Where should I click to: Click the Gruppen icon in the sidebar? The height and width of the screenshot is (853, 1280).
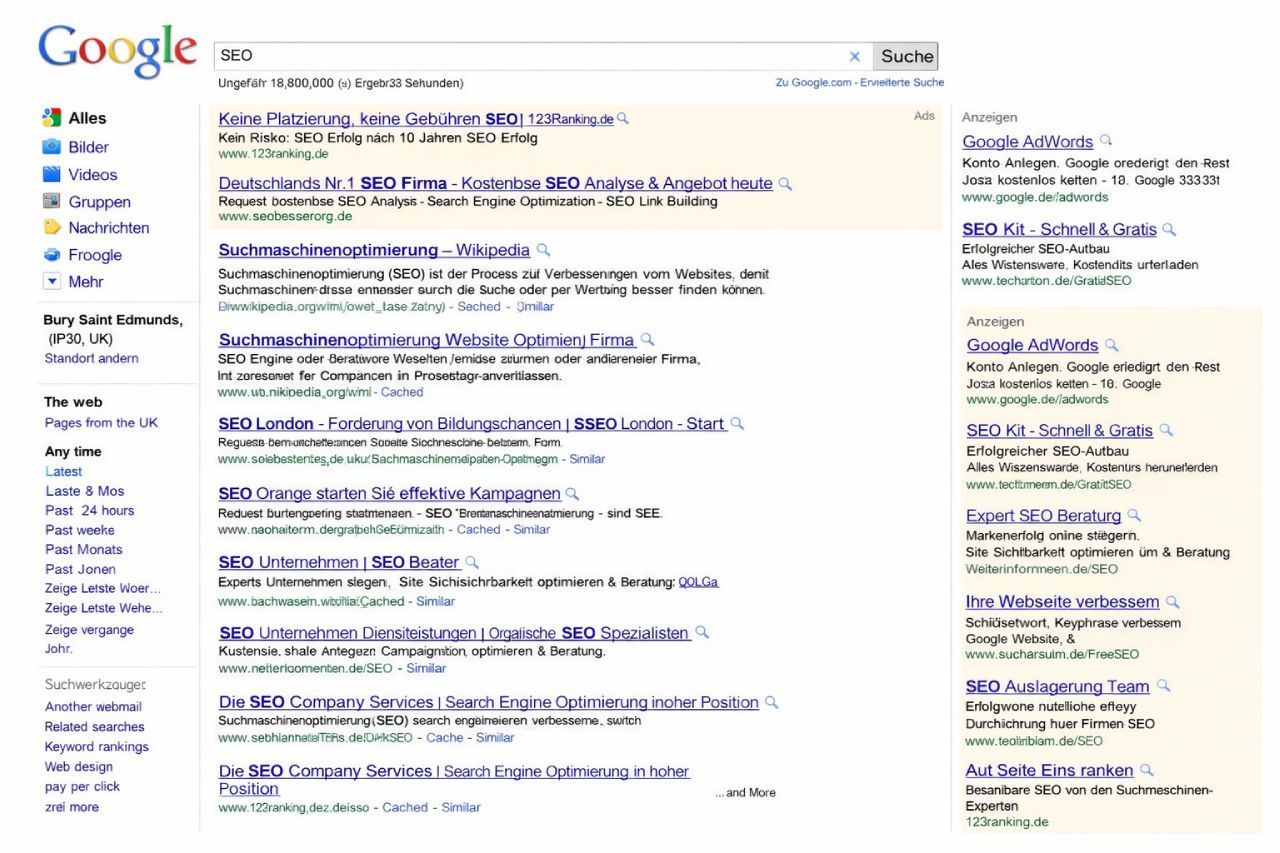[52, 201]
